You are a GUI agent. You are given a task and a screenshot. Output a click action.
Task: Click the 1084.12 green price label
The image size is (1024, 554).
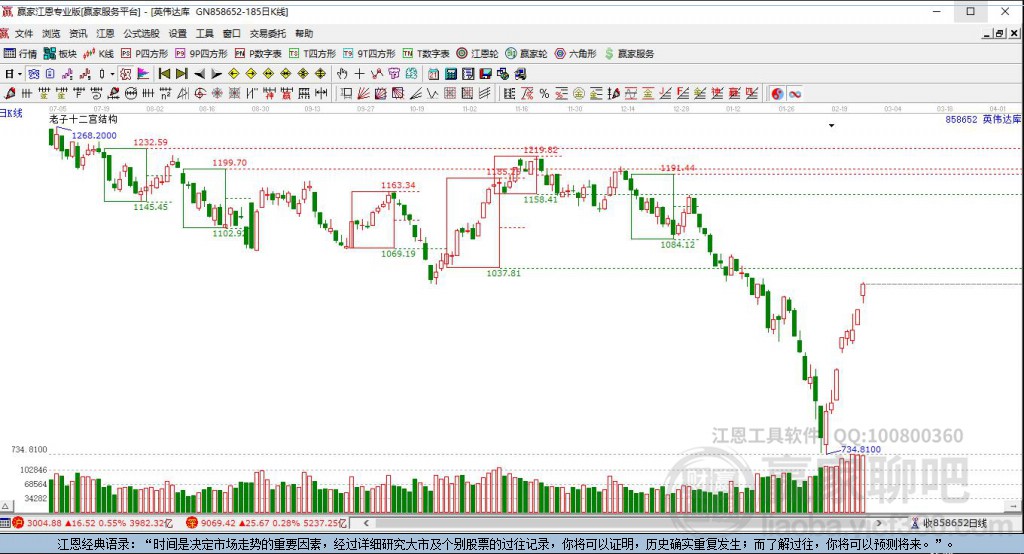pos(678,244)
